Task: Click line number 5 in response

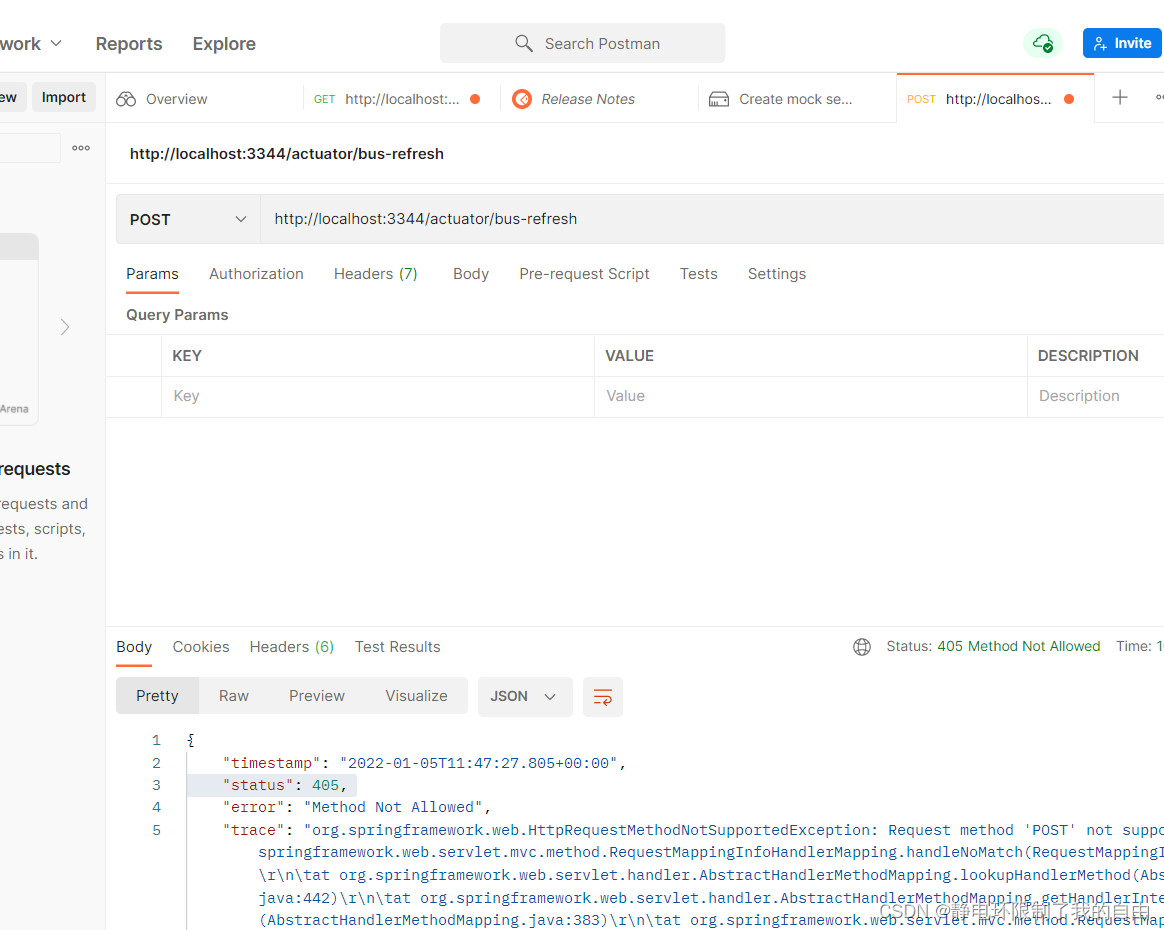Action: point(156,831)
